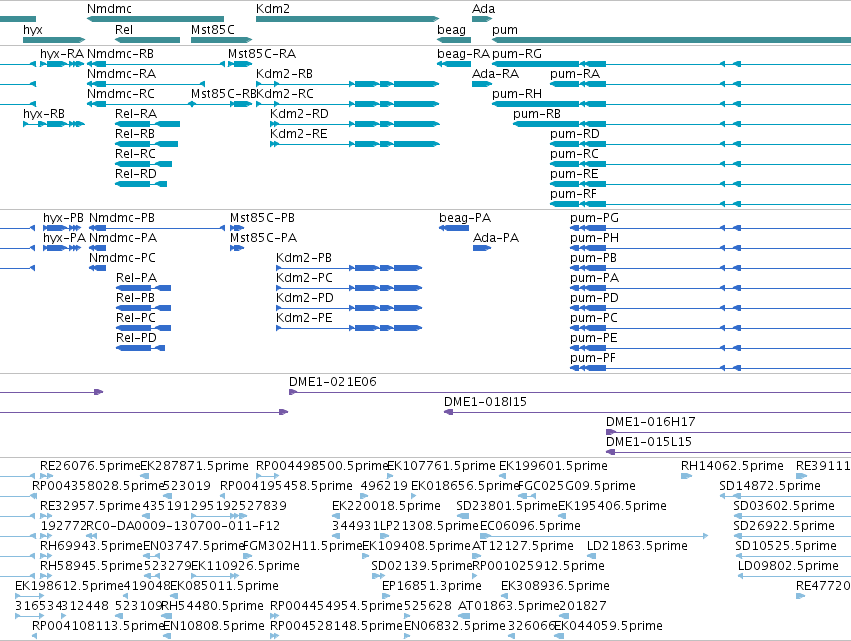The image size is (851, 641).
Task: Select transcript Ada-RA
Action: 495,74
